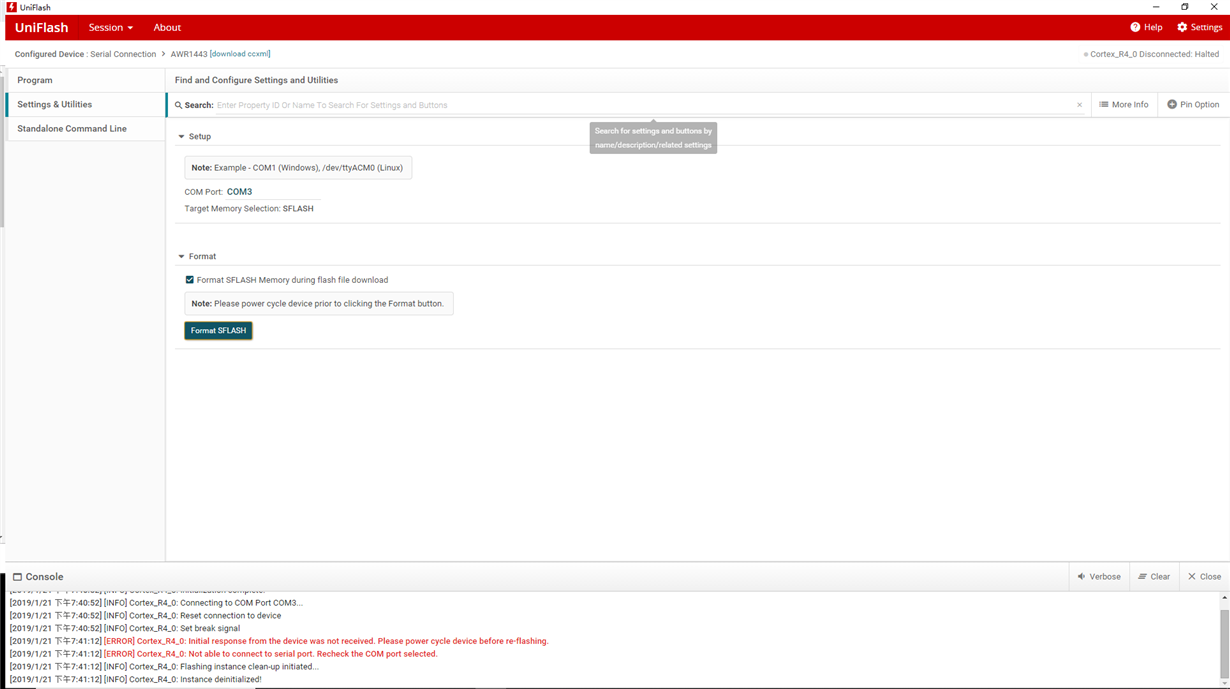1230x689 pixels.
Task: Click the Help question mark icon
Action: 1135,27
